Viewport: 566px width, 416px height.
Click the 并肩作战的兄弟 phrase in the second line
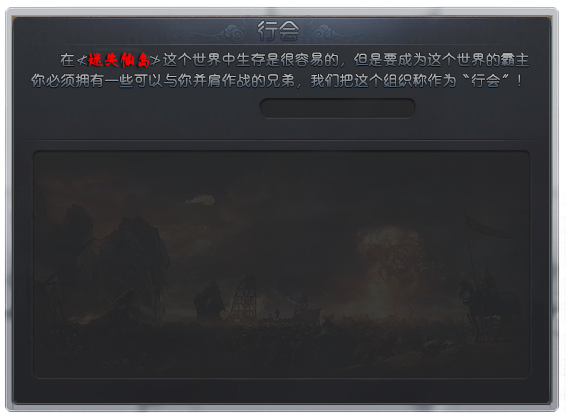(244, 81)
